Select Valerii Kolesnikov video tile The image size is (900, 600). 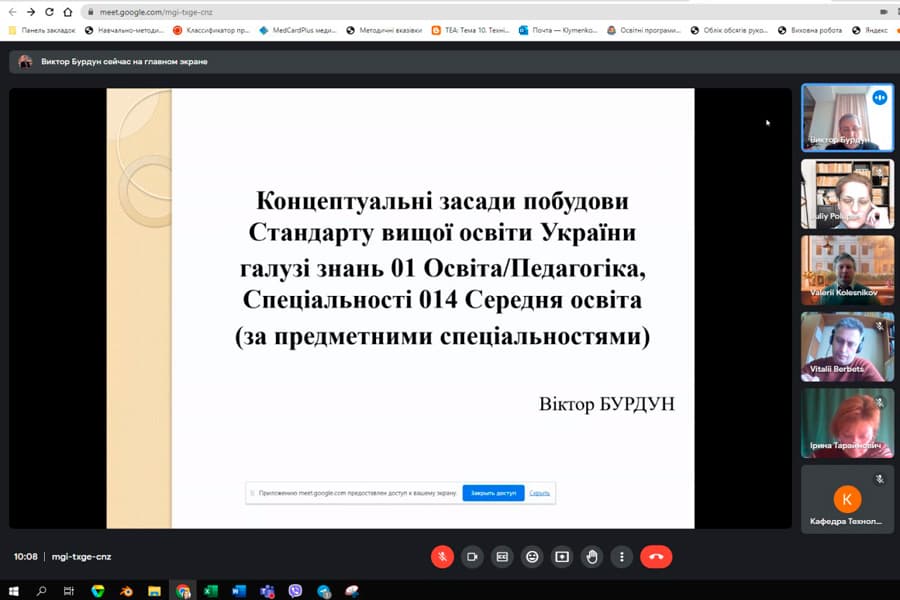(x=847, y=270)
